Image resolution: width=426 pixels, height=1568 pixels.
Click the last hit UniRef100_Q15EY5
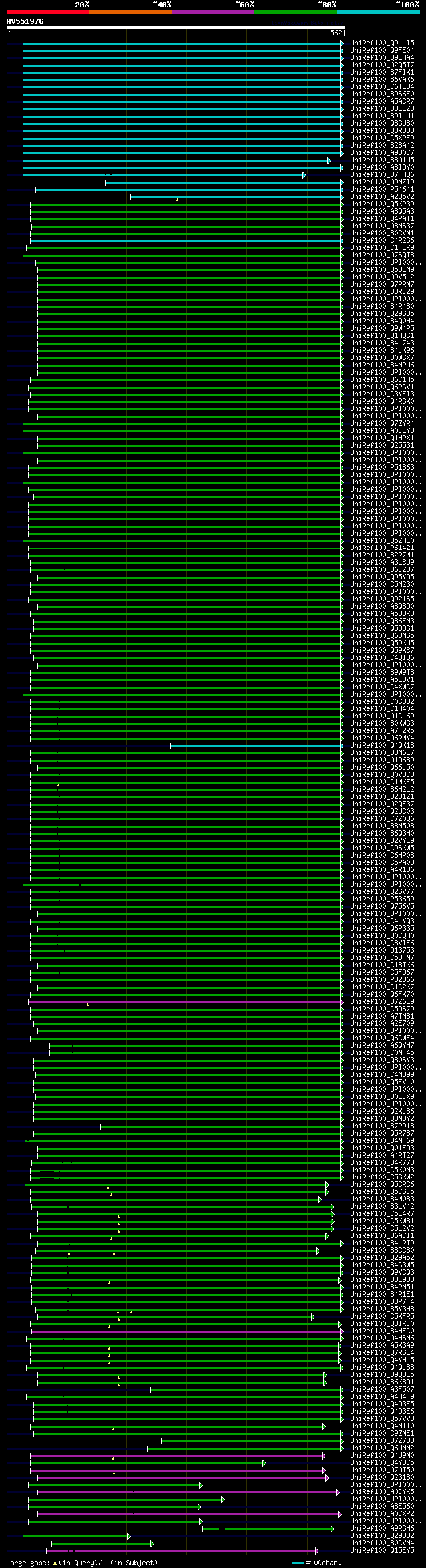tap(382, 1551)
